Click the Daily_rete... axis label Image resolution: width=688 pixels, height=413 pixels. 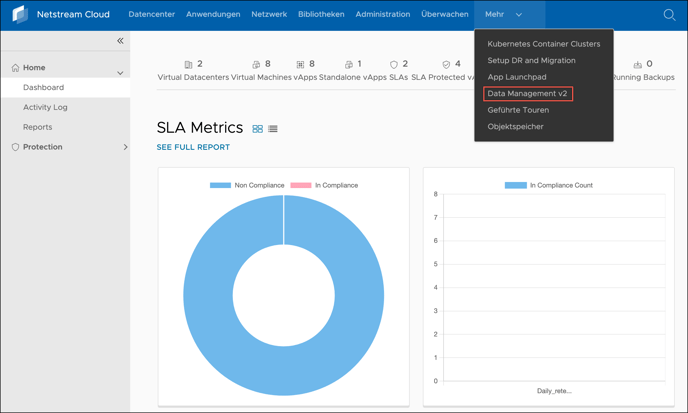pyautogui.click(x=554, y=391)
